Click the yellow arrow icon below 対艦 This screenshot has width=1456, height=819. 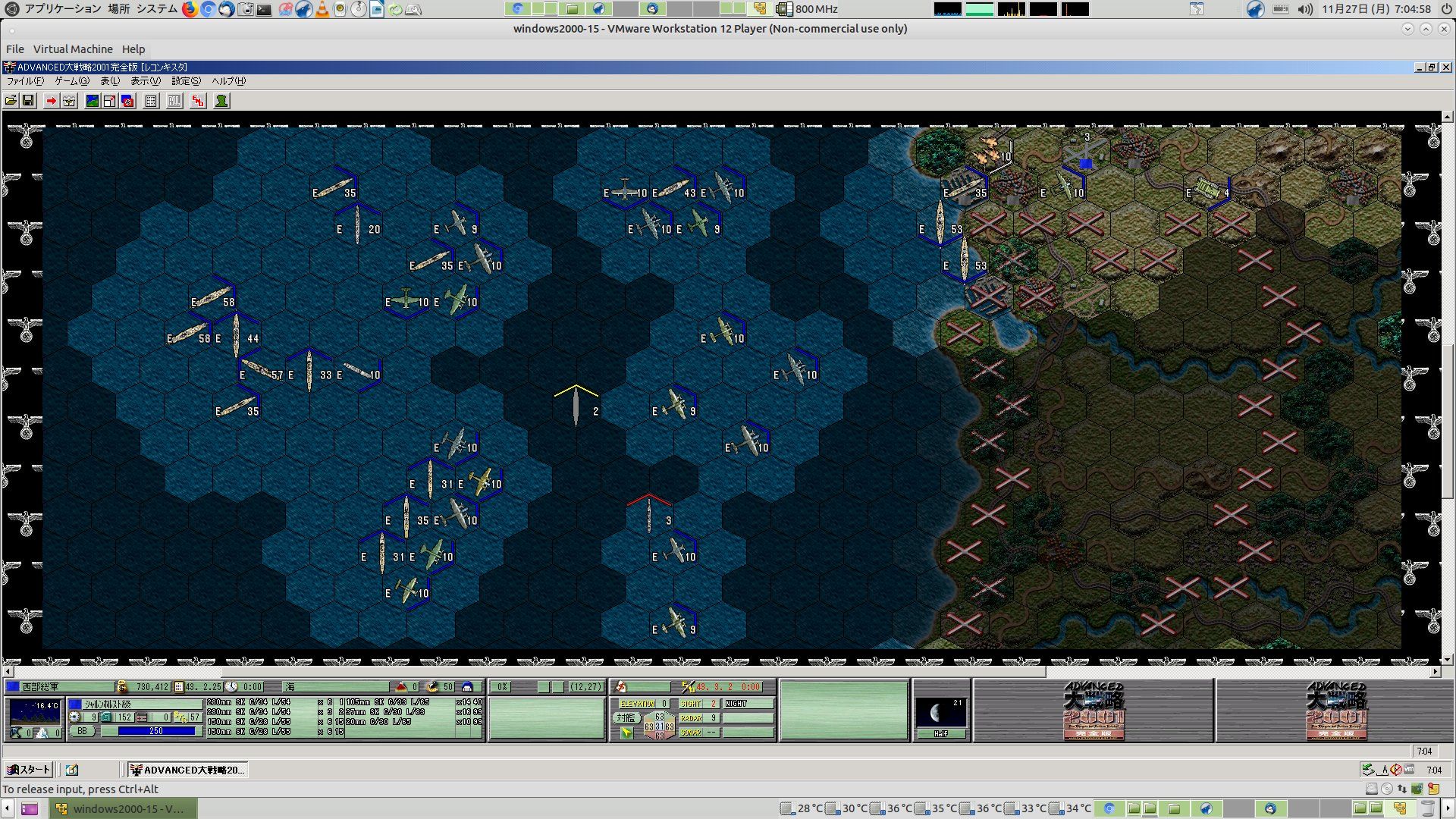[x=626, y=733]
